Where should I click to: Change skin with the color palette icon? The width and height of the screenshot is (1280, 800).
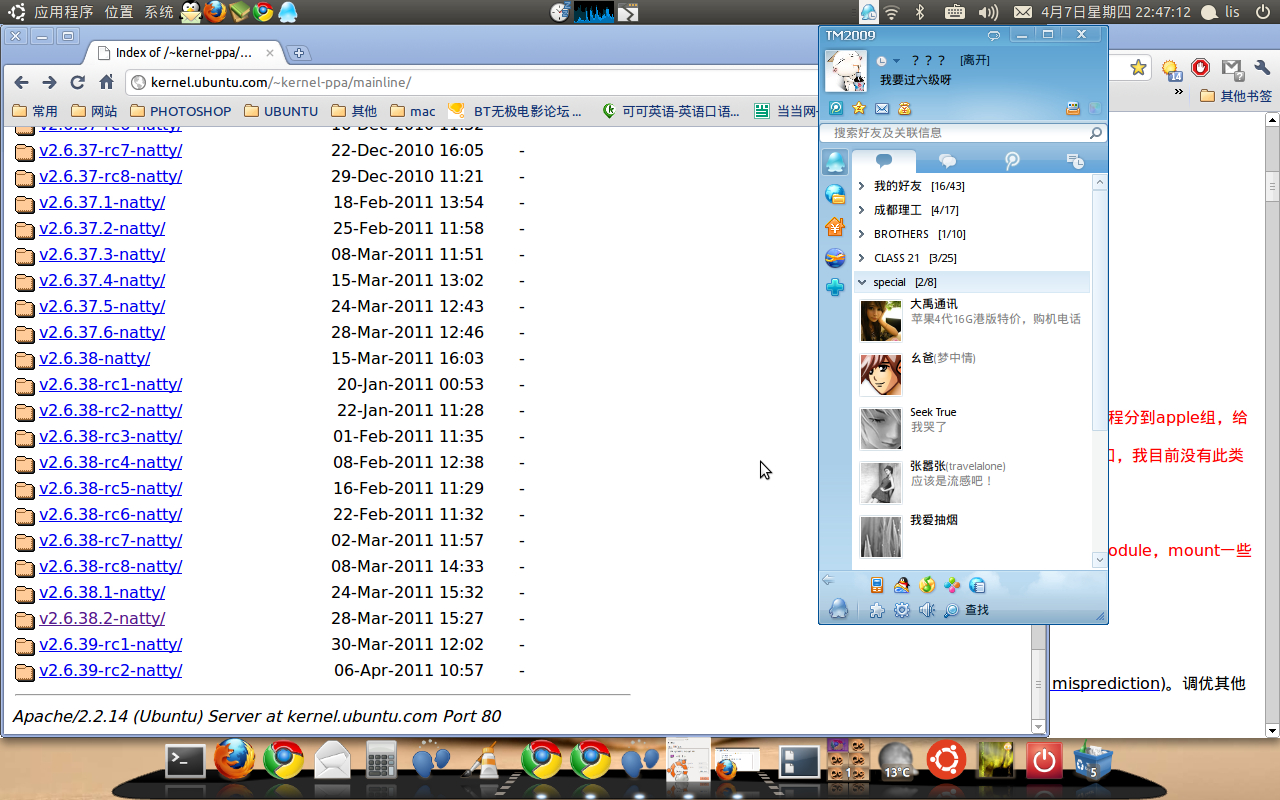pyautogui.click(x=1095, y=108)
